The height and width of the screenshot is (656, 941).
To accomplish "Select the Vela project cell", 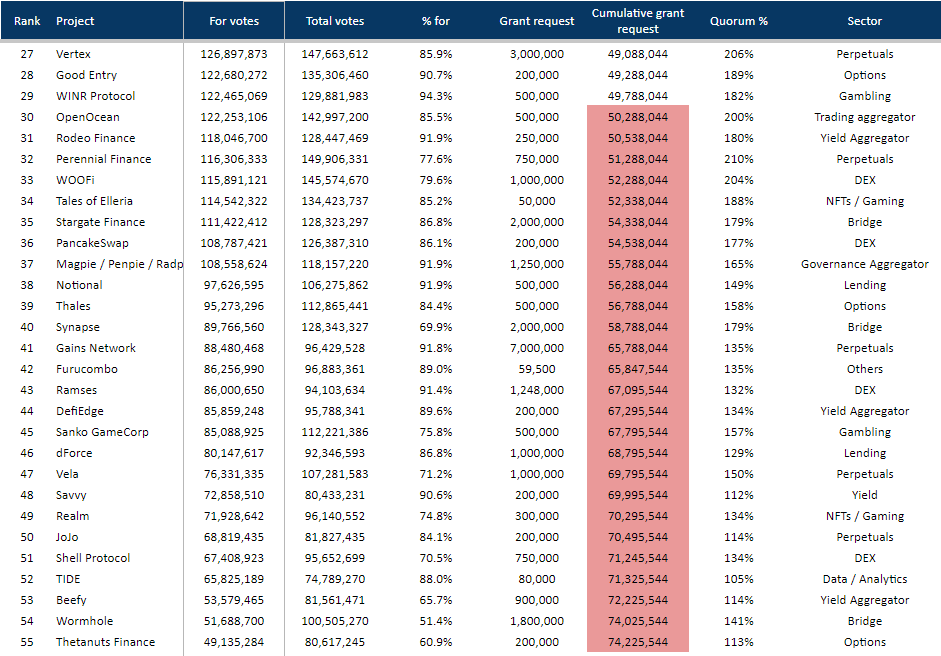I will pyautogui.click(x=67, y=474).
